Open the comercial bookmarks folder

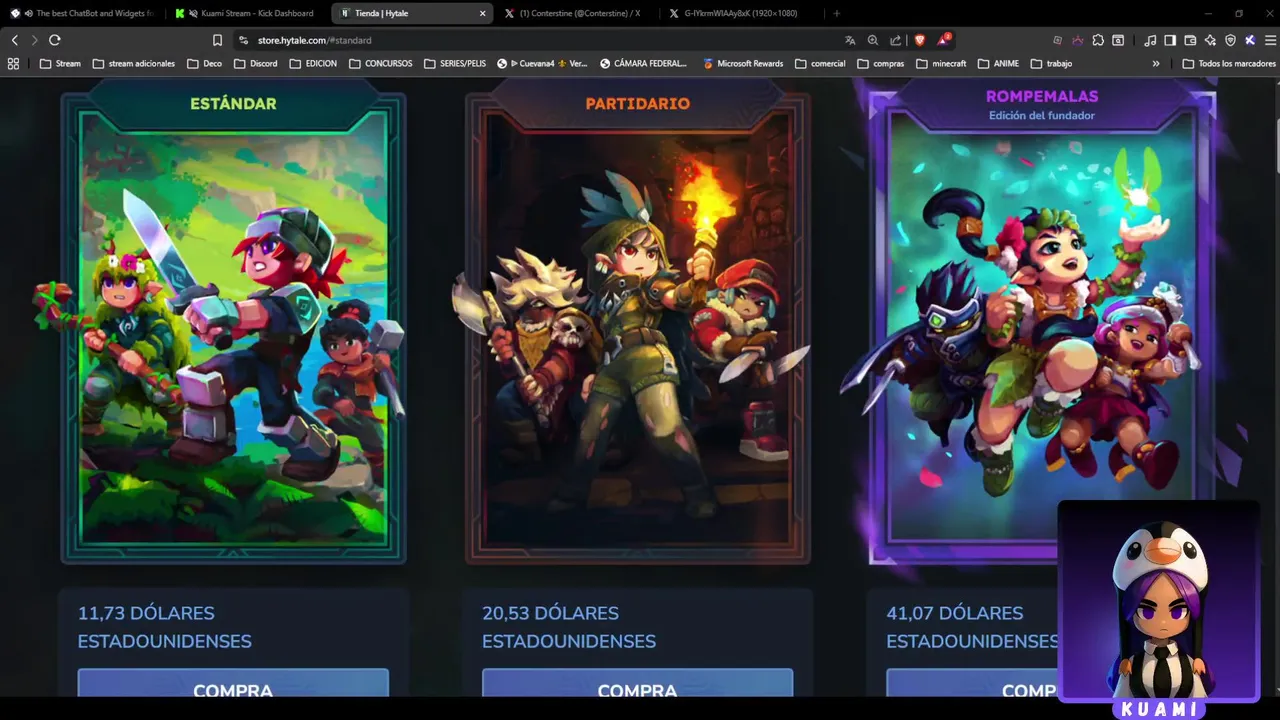pos(820,63)
